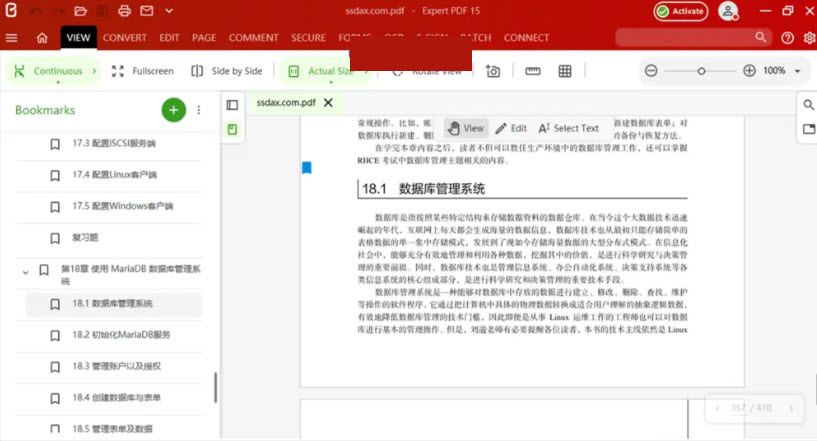Expand the chevron next to Continuous

(x=94, y=71)
